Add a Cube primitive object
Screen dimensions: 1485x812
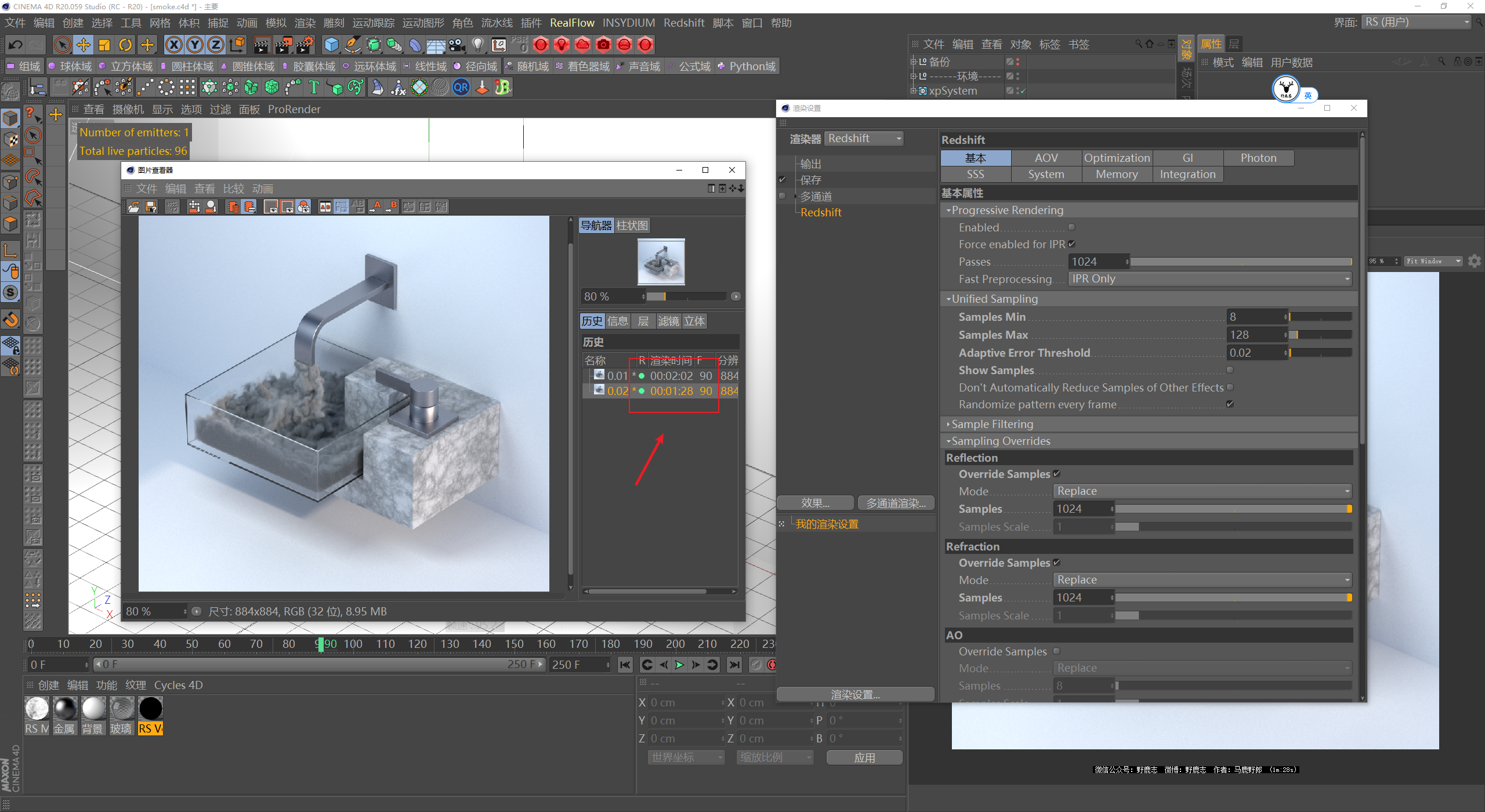[x=331, y=45]
